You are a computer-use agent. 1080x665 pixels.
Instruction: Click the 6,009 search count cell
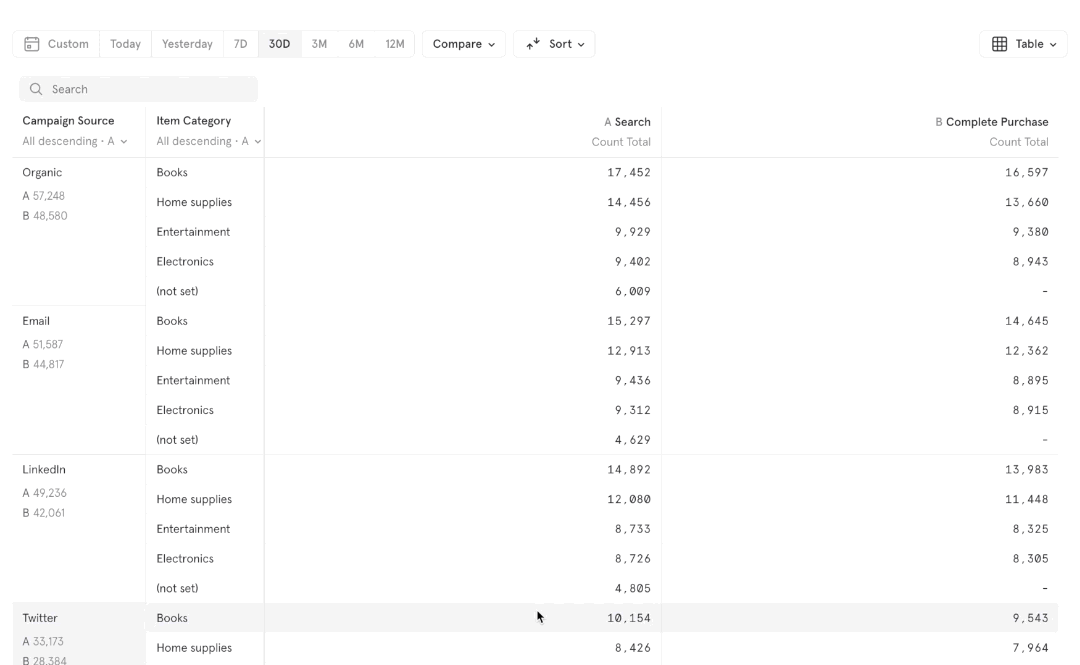point(633,291)
